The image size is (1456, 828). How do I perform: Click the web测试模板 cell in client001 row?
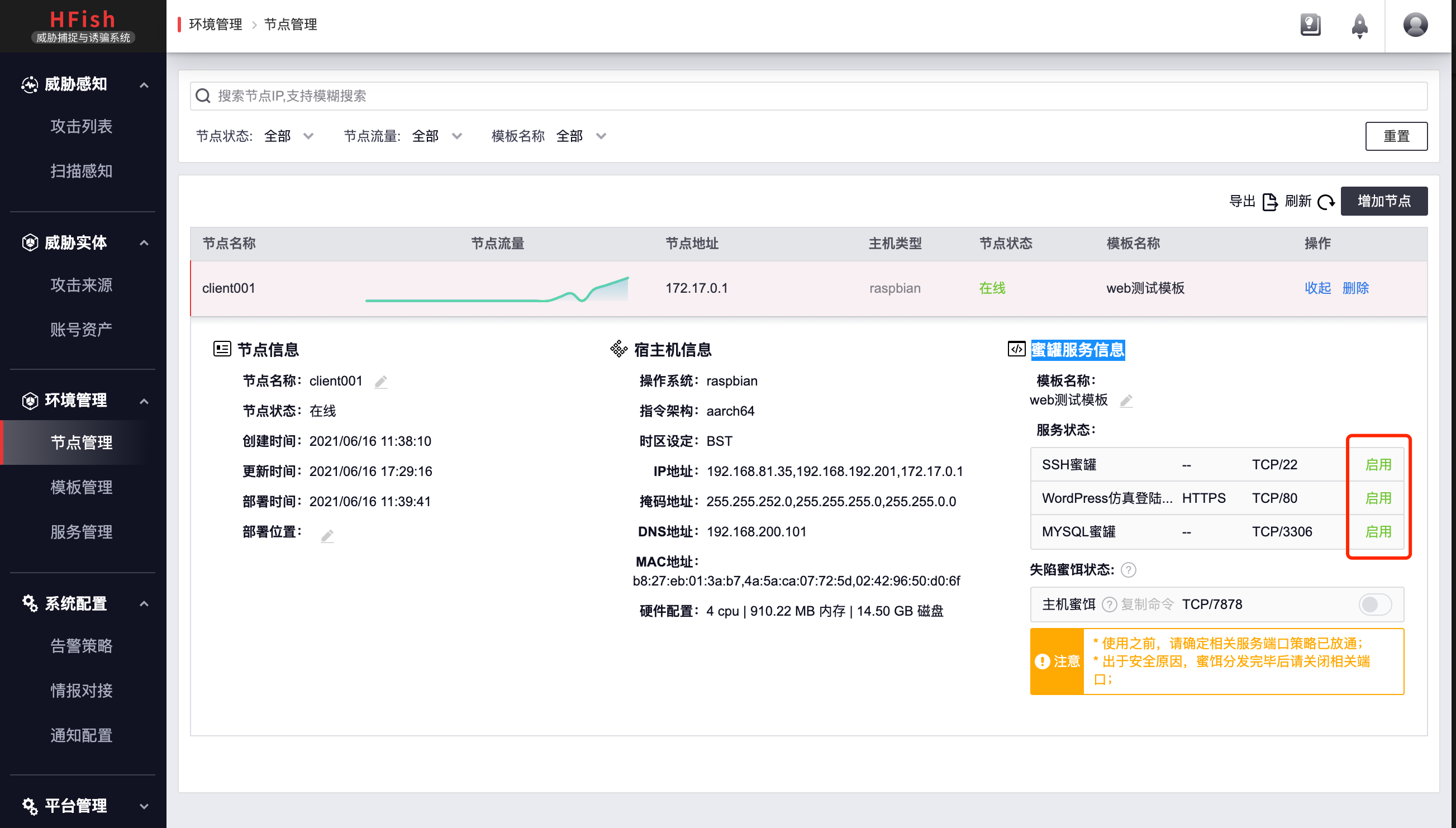(x=1145, y=288)
